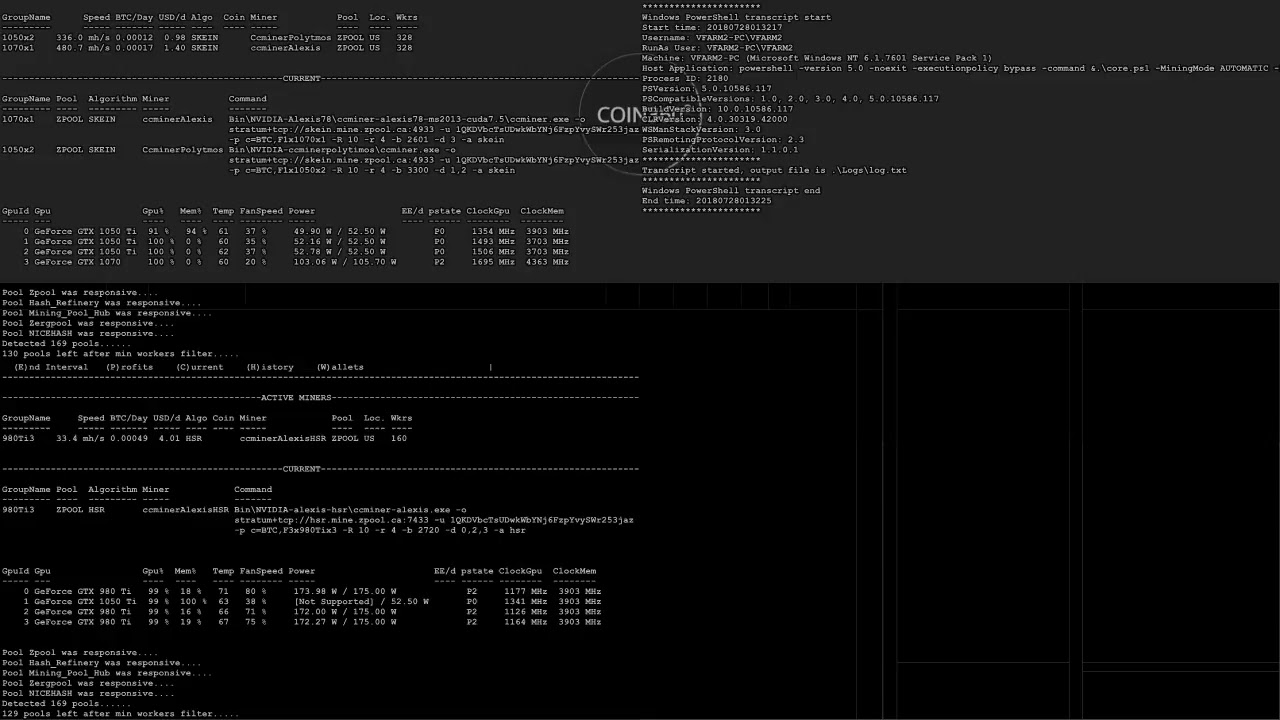Click 'WSManStackVersion: 3.0' line
The image size is (1280, 720).
[x=701, y=129]
